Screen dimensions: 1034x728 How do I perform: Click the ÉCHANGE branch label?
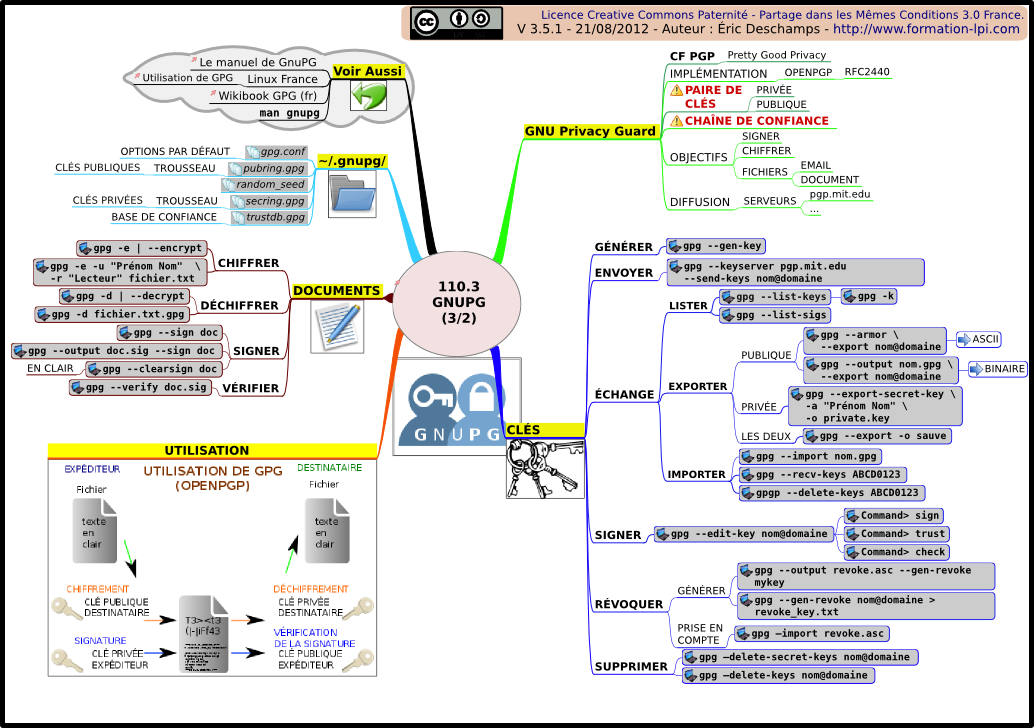pos(624,394)
